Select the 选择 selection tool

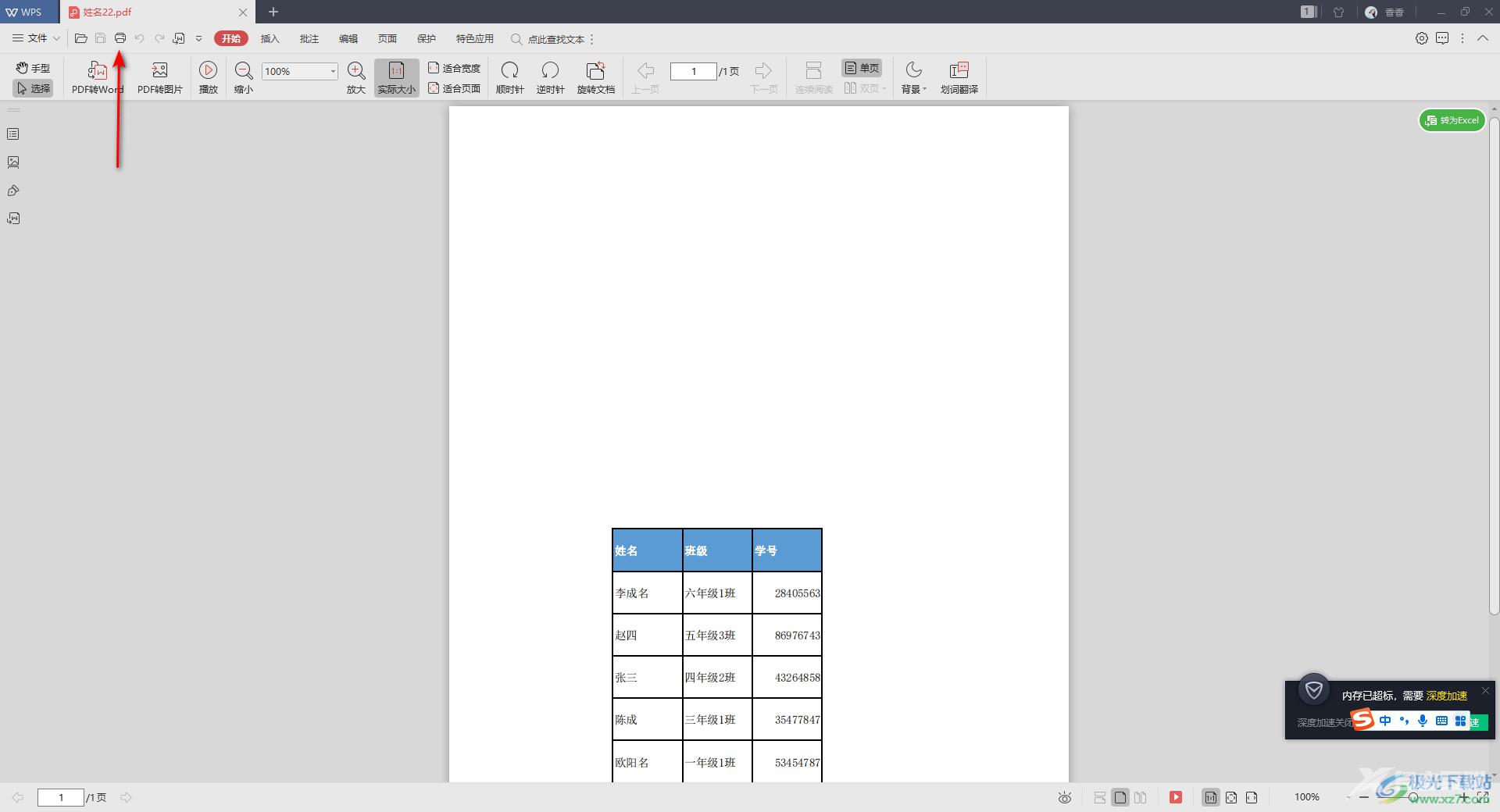point(33,88)
